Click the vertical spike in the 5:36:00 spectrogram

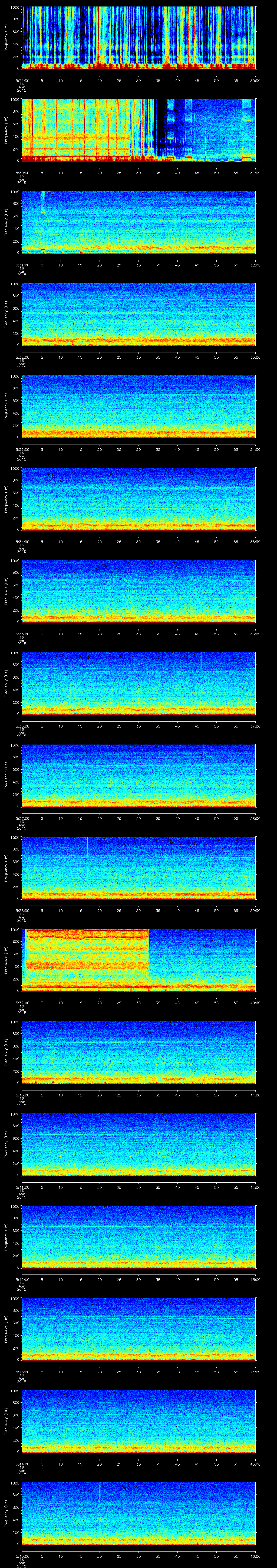coord(201,662)
